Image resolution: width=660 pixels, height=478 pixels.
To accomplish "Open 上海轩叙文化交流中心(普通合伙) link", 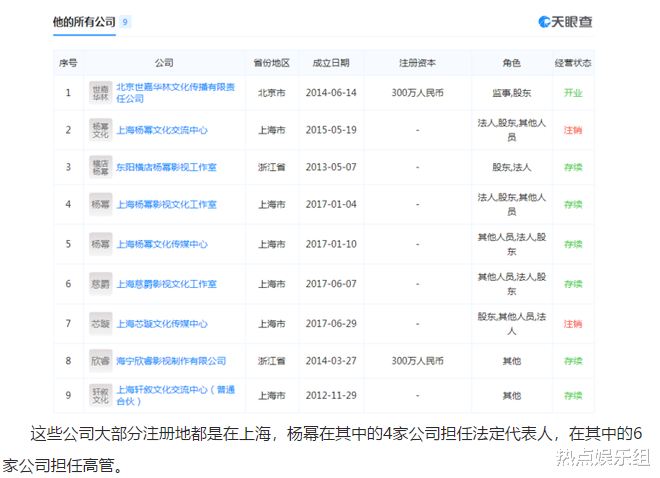I will pyautogui.click(x=176, y=396).
